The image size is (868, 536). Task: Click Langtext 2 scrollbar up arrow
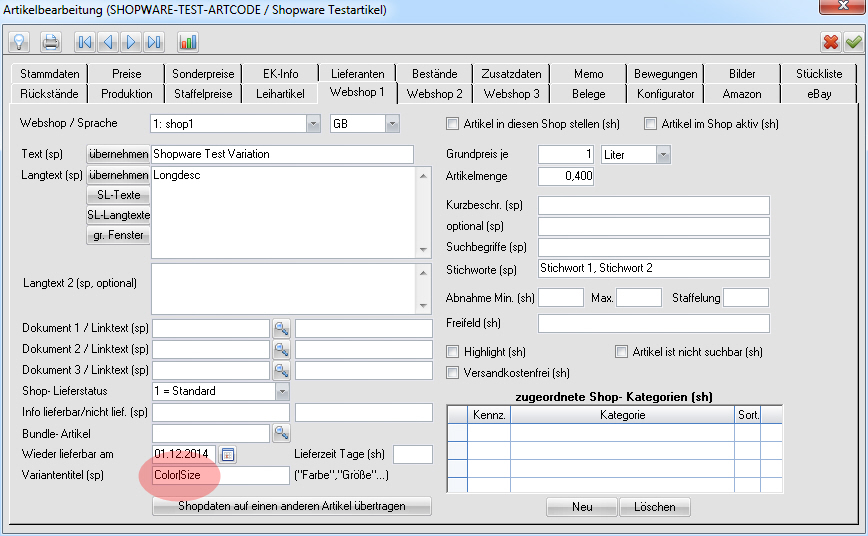coord(423,272)
